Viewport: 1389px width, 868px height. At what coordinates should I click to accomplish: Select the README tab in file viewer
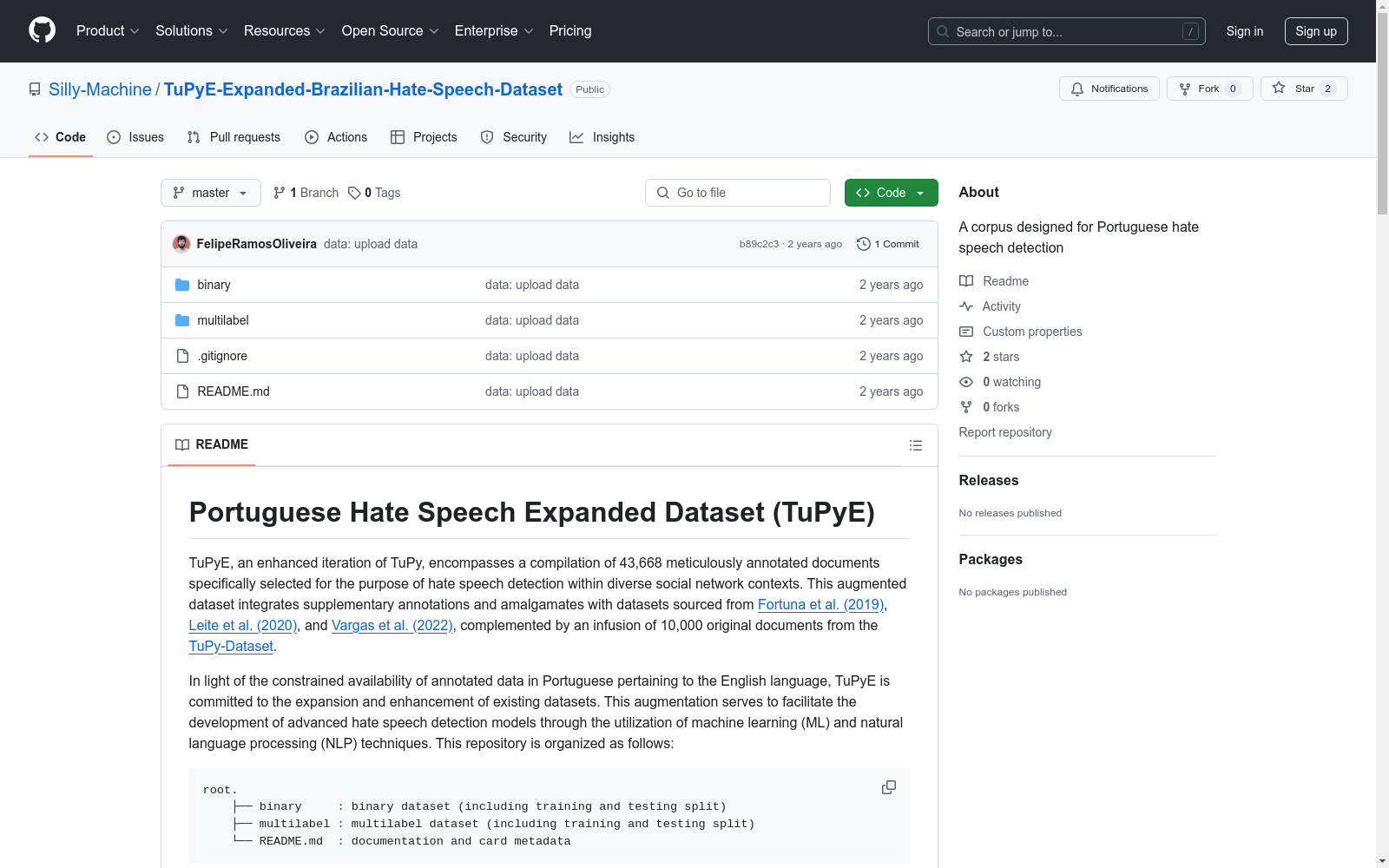(x=212, y=444)
